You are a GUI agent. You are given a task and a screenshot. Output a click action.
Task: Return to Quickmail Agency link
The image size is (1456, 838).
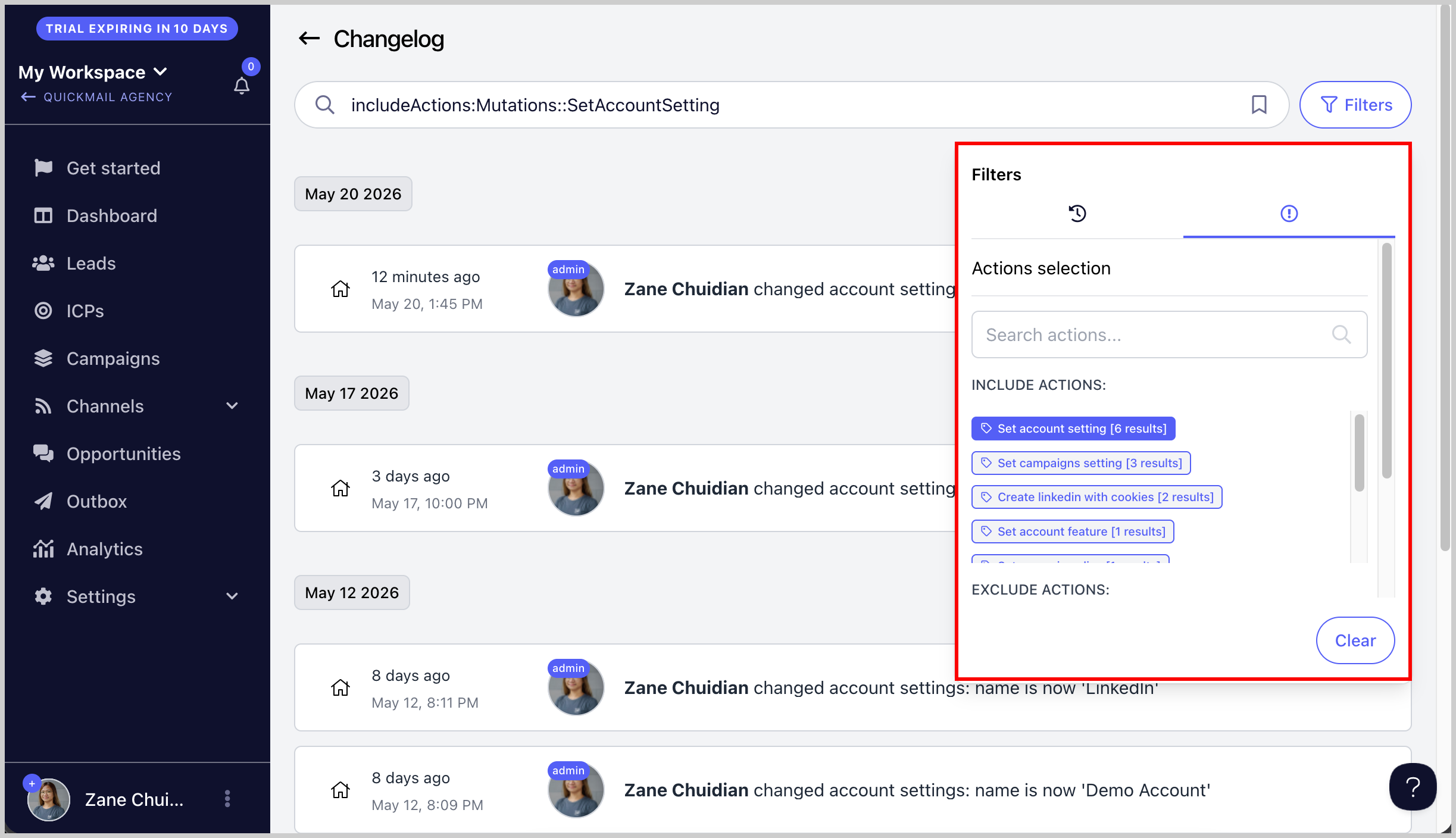(x=96, y=97)
